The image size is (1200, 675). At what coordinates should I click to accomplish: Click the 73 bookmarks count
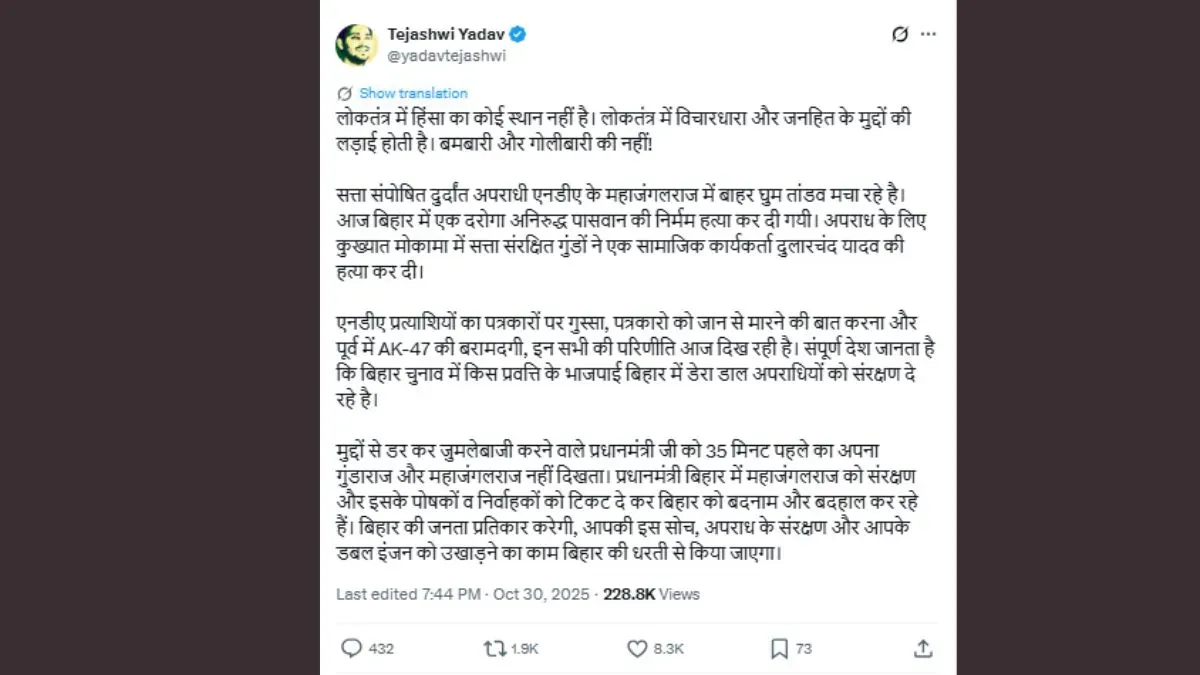point(804,649)
